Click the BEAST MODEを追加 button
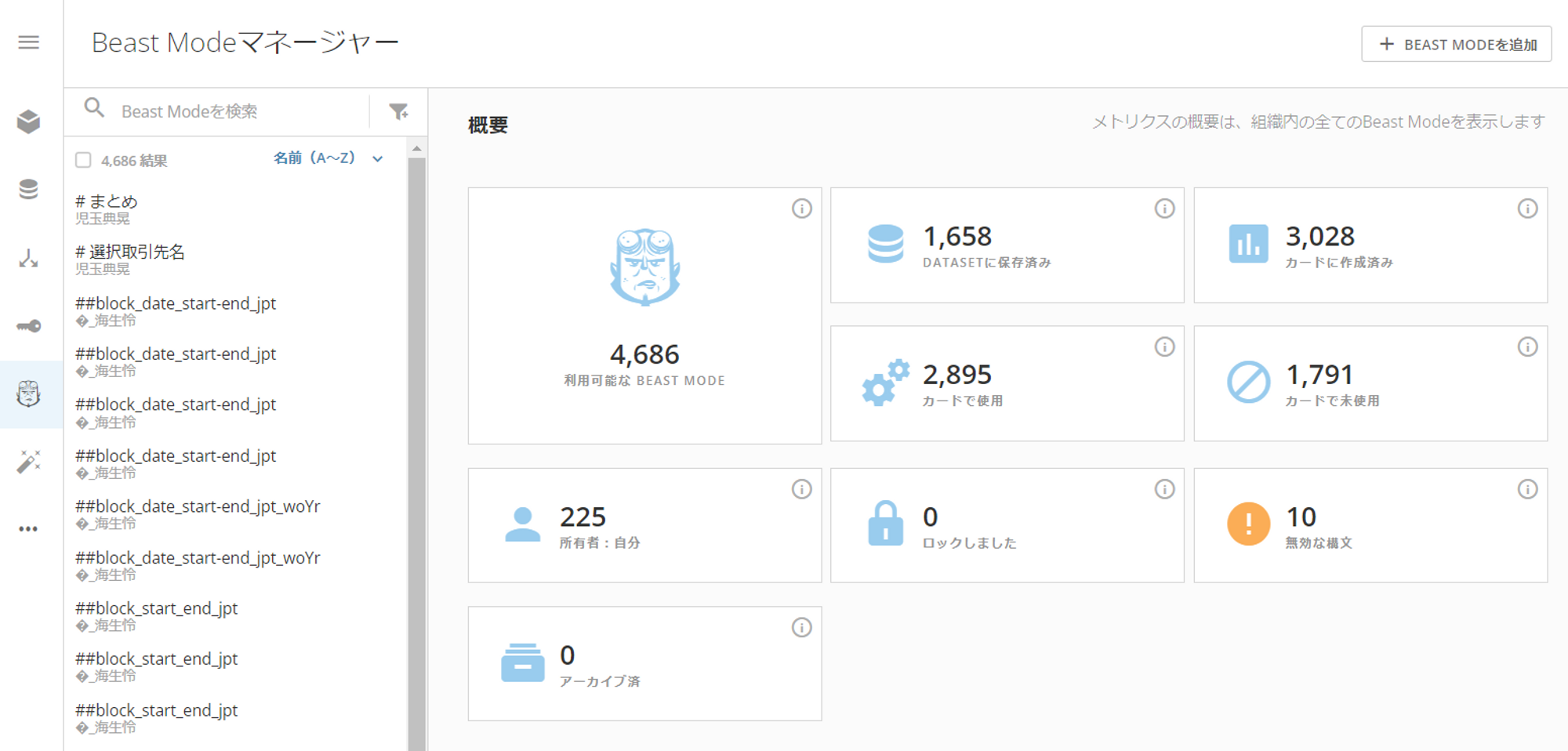This screenshot has width=1568, height=751. pos(1457,44)
